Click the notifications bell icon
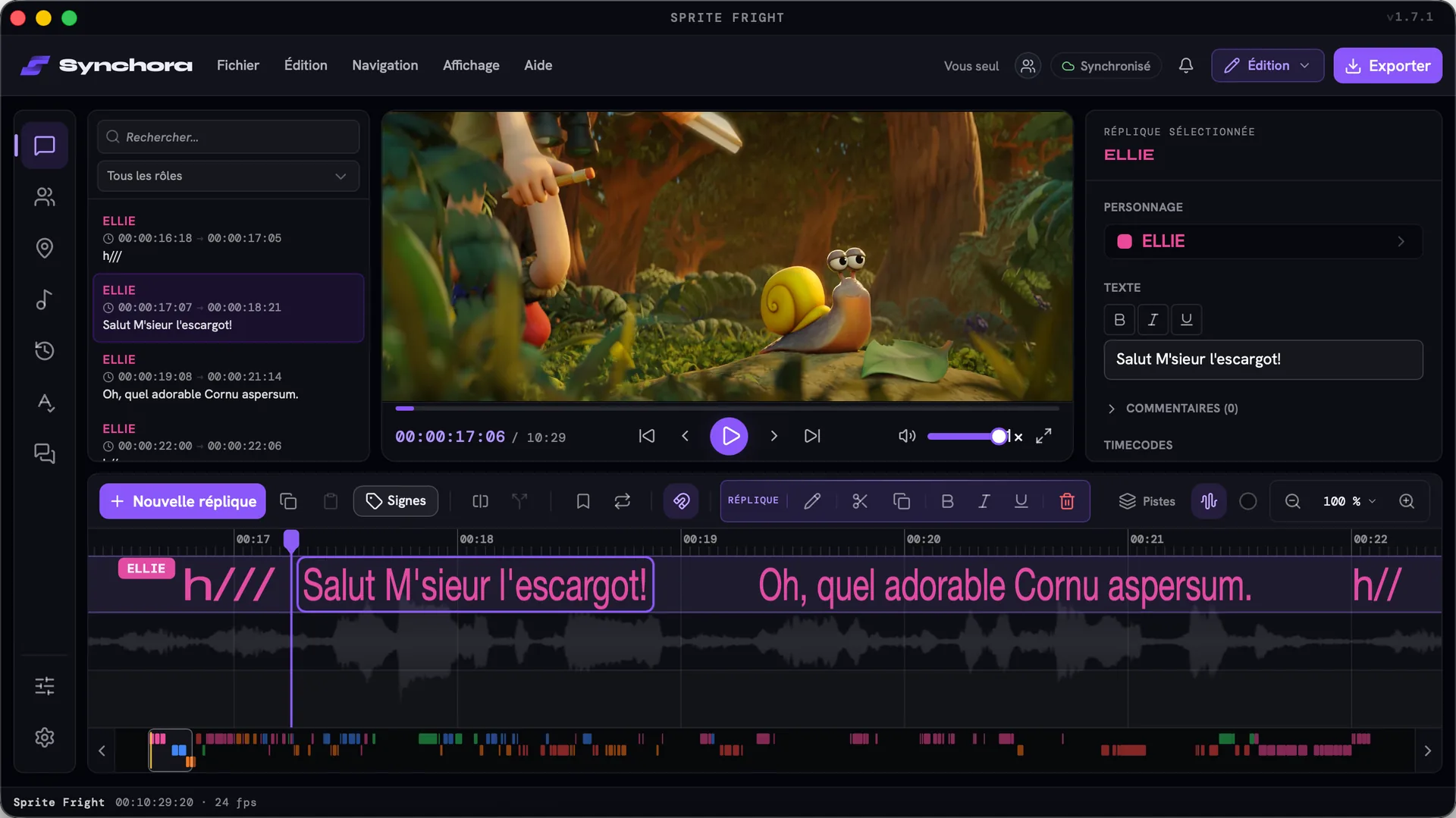1456x818 pixels. 1186,66
